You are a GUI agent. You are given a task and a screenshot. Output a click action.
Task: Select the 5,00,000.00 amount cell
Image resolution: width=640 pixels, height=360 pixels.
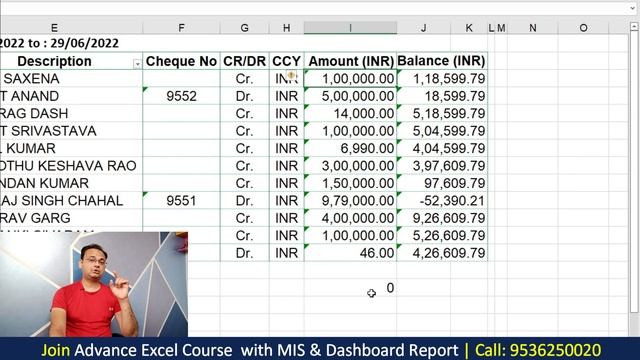pos(350,96)
